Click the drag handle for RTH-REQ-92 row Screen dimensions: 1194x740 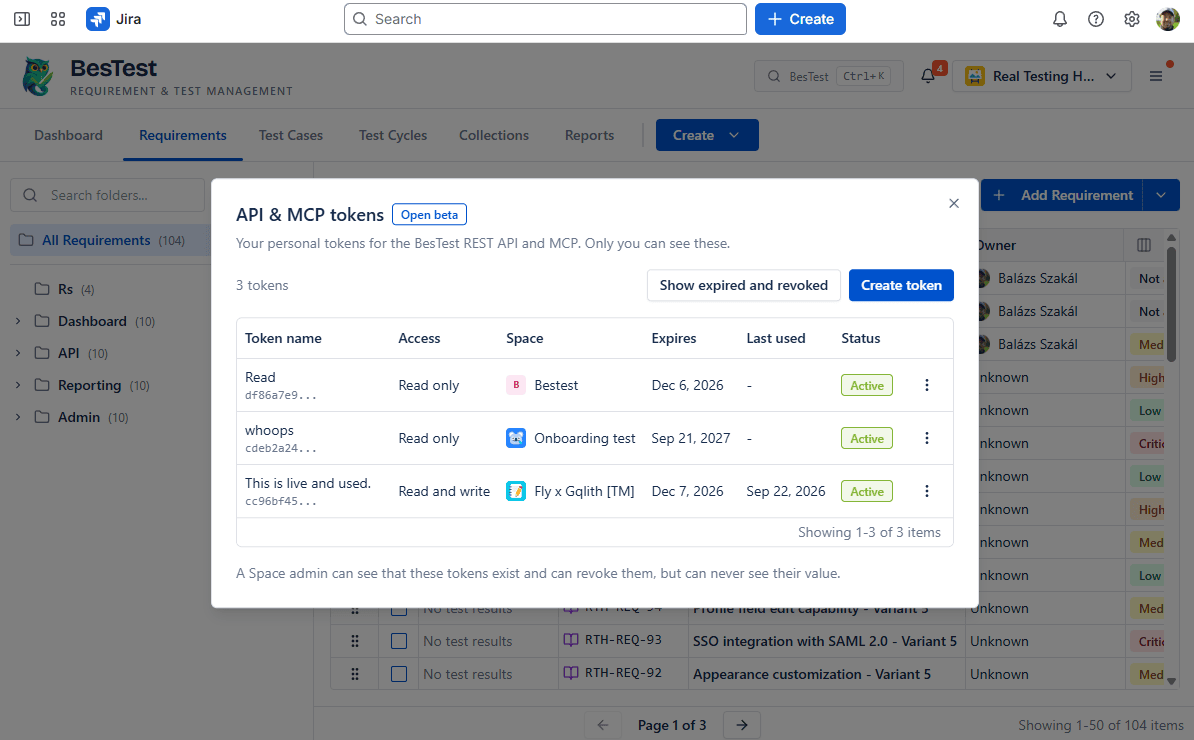(355, 674)
